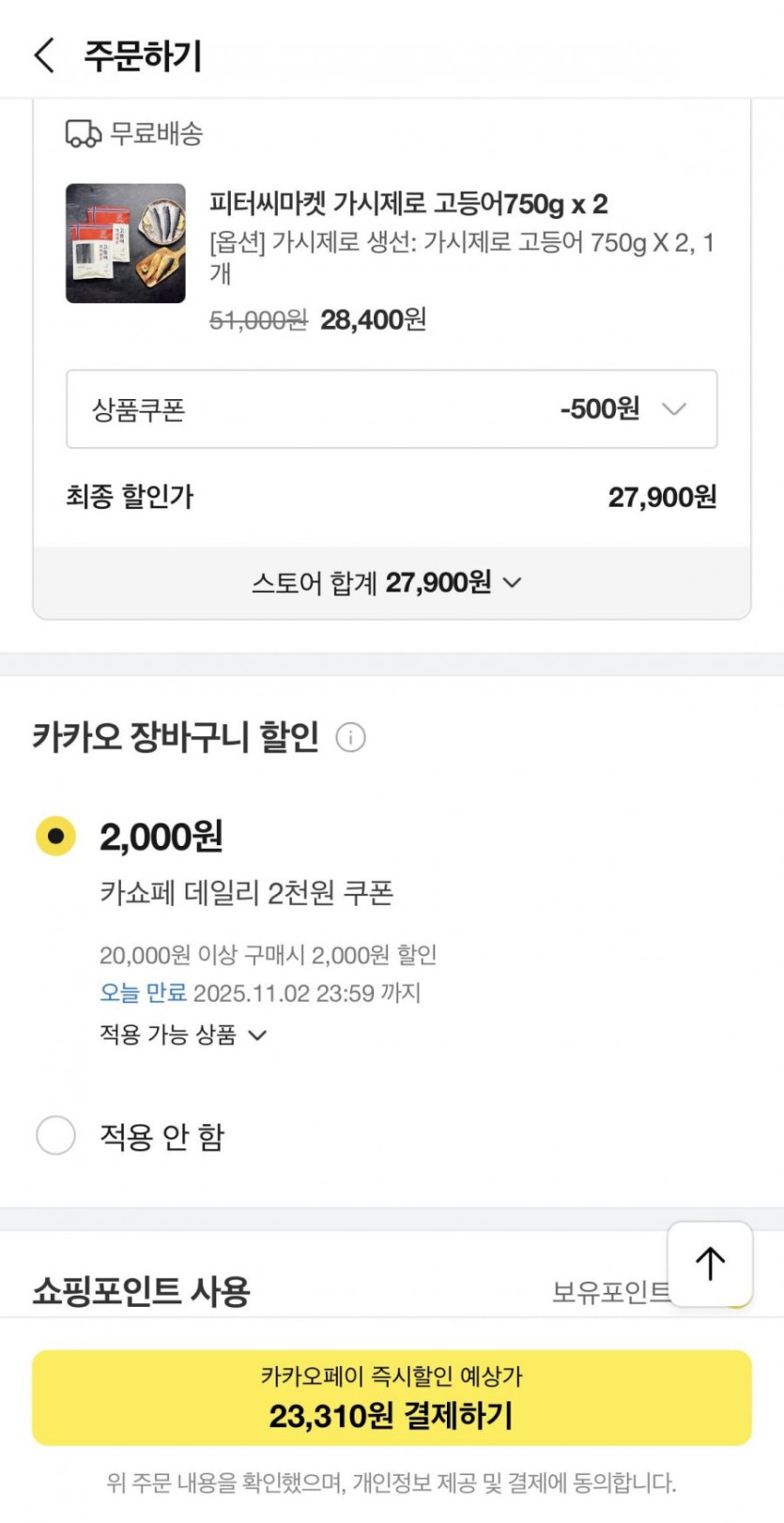This screenshot has height=1523, width=784.
Task: Open mackerel product thumbnail image
Action: click(126, 243)
